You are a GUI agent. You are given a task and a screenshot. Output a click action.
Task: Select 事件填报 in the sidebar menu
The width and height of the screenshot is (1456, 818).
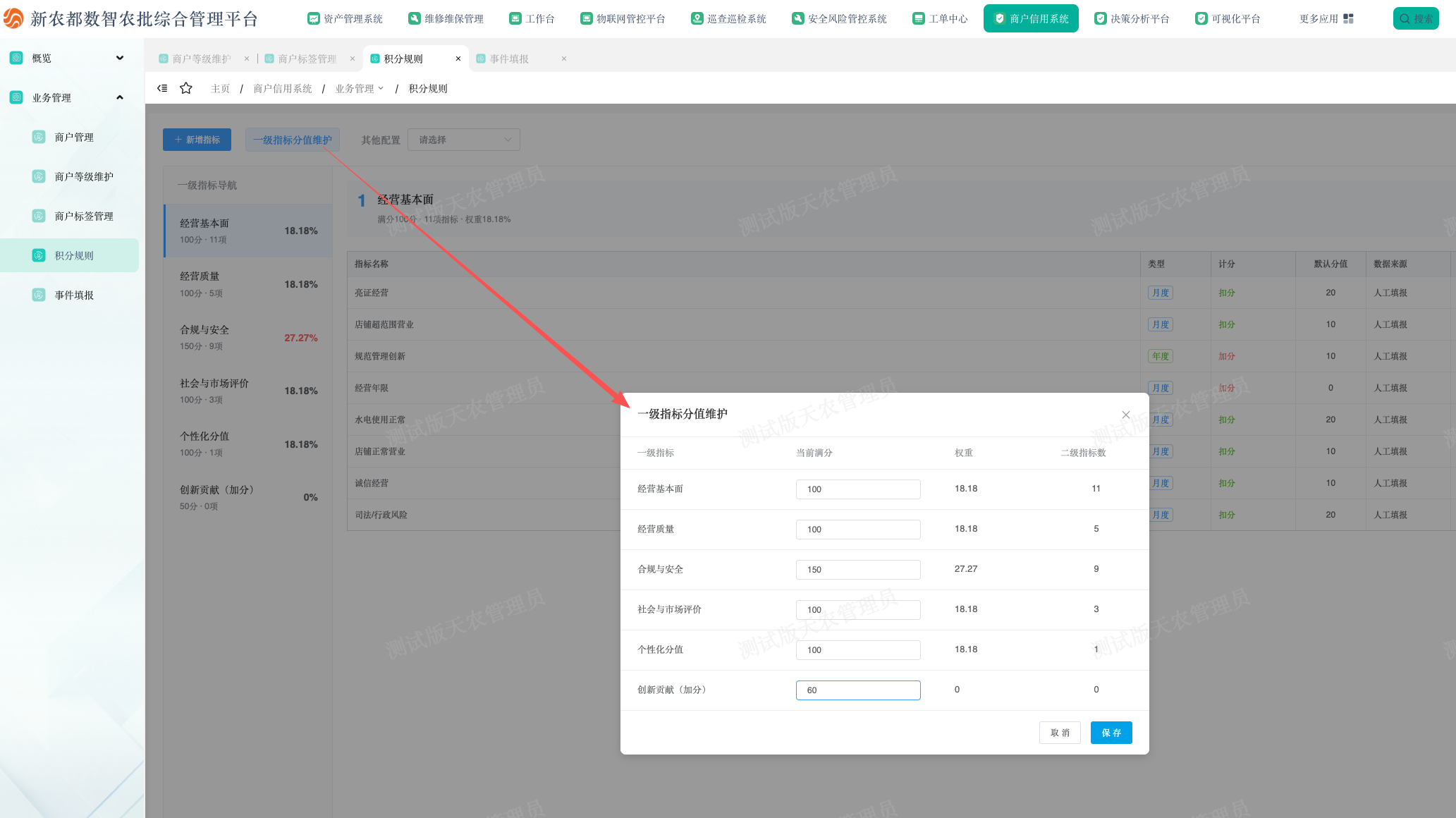point(74,295)
